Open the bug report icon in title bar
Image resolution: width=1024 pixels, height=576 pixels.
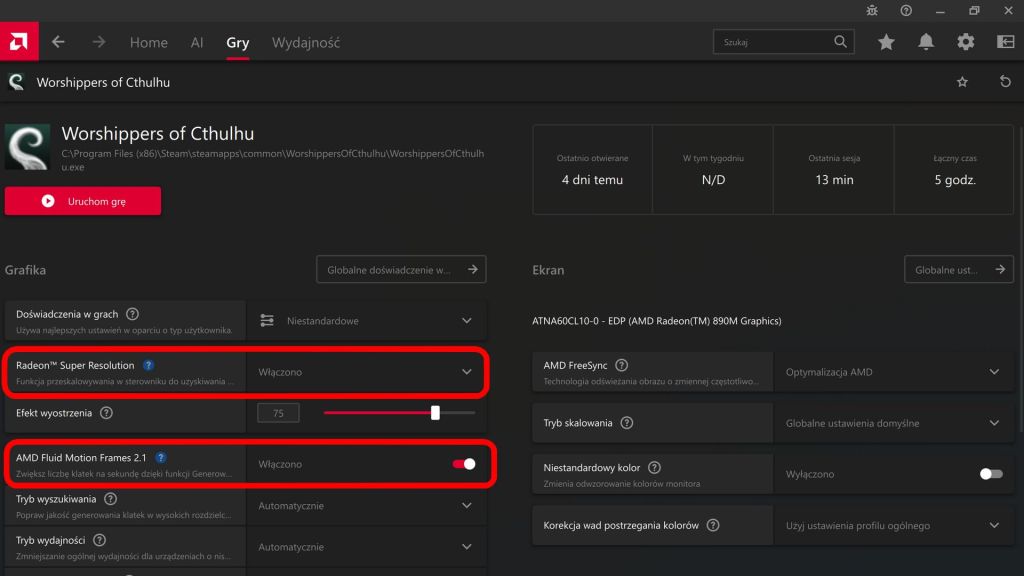pyautogui.click(x=872, y=10)
